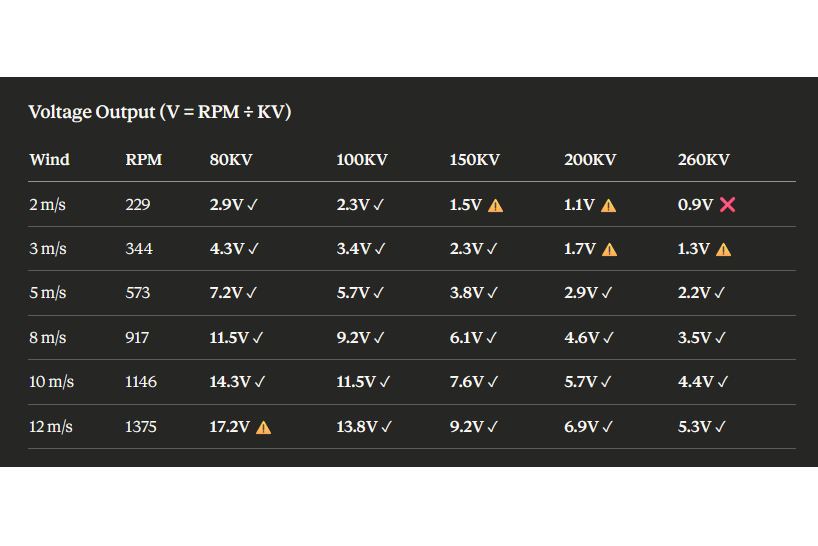Click the warning triangle beside 1.1V

tap(608, 205)
